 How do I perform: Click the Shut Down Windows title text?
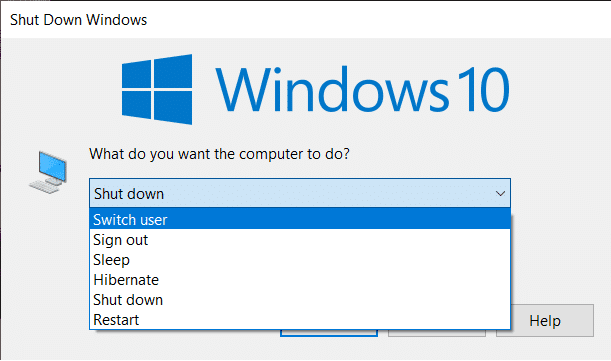[78, 20]
